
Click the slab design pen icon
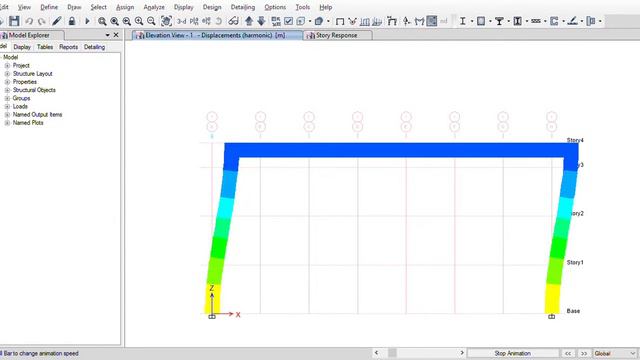point(572,21)
